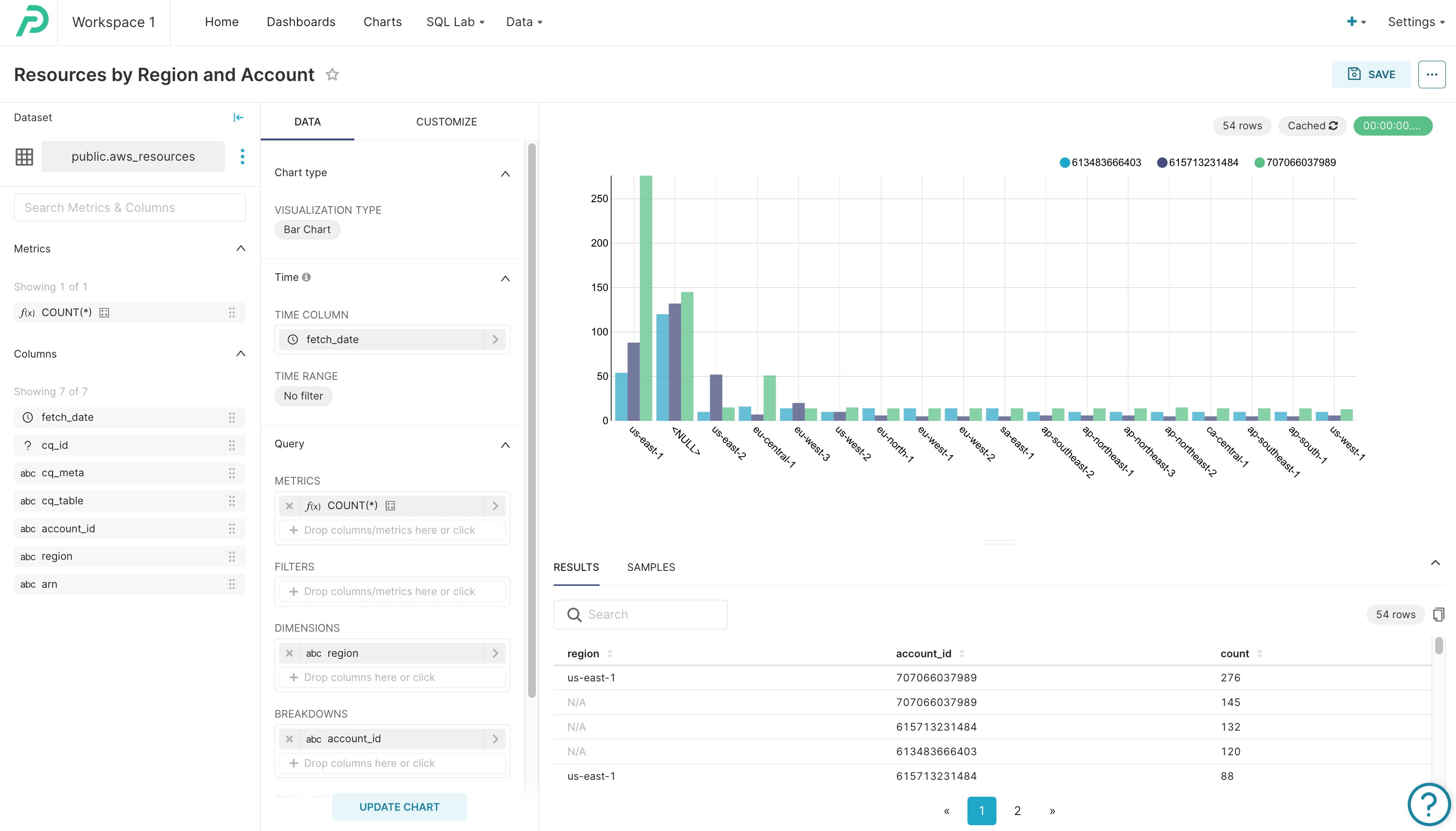Screen dimensions: 1456x831
Task: Copy results to clipboard icon
Action: [1438, 614]
